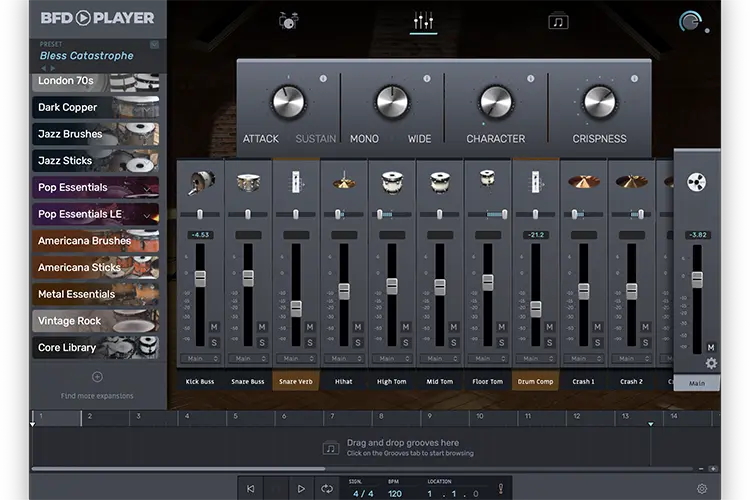Toggle loop playback button
This screenshot has height=500, width=750.
[x=327, y=489]
